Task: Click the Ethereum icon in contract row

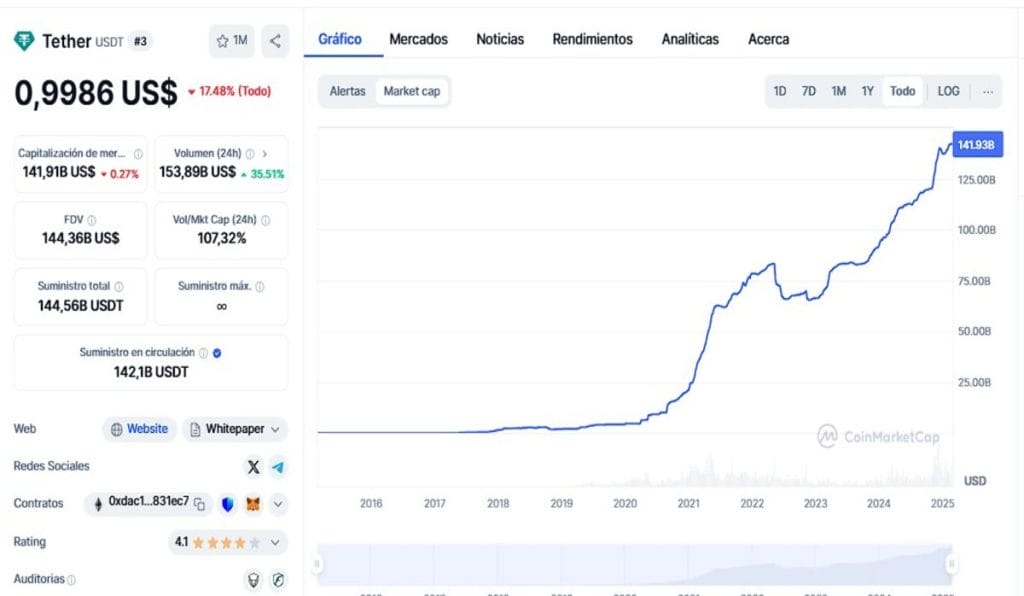Action: pos(98,504)
